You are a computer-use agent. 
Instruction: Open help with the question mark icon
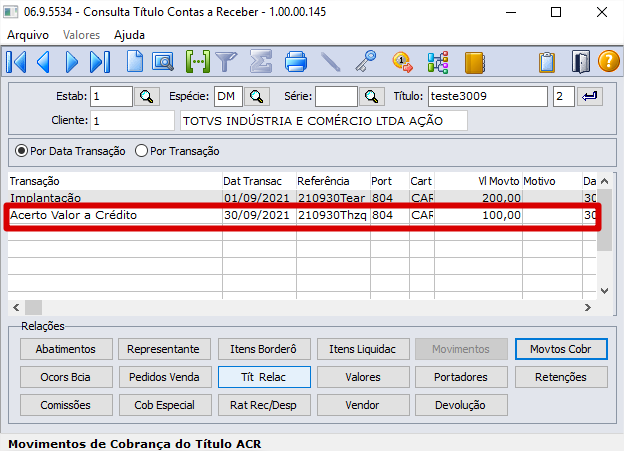point(608,62)
